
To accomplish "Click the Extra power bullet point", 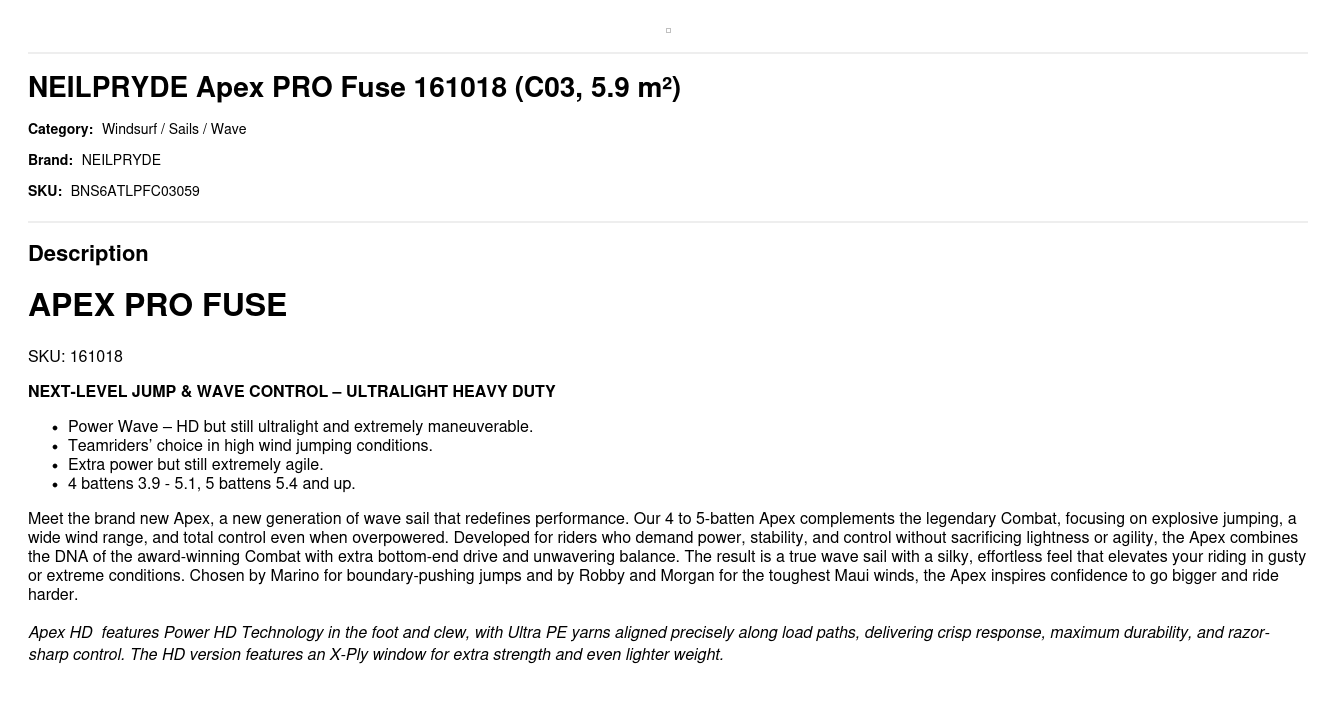I will coord(195,465).
